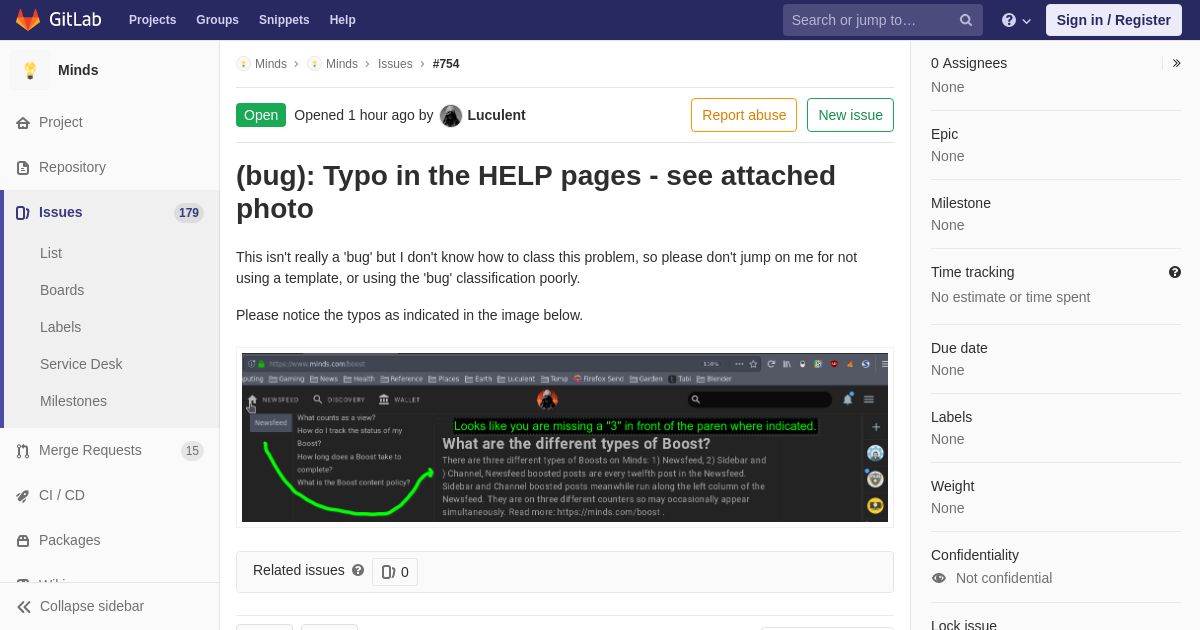1200x630 pixels.
Task: Open the Minds project avatar in sidebar
Action: tap(30, 70)
